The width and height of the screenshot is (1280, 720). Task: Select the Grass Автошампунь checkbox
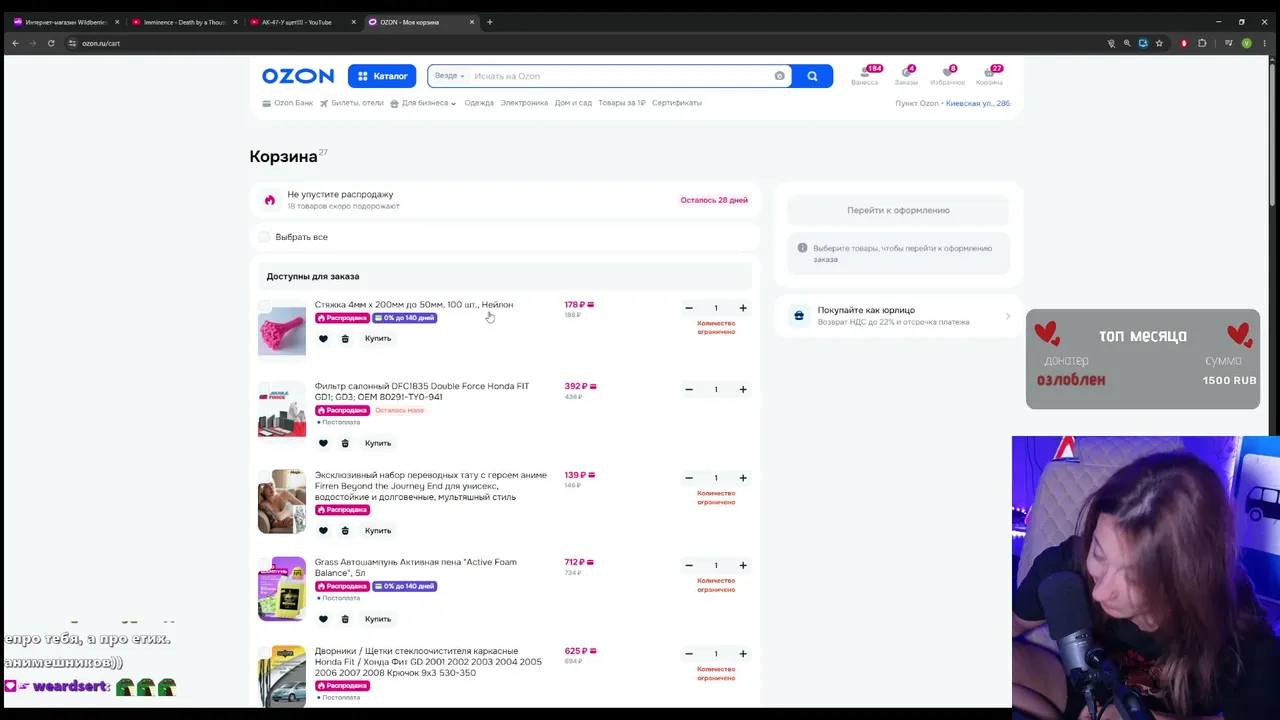(x=264, y=562)
